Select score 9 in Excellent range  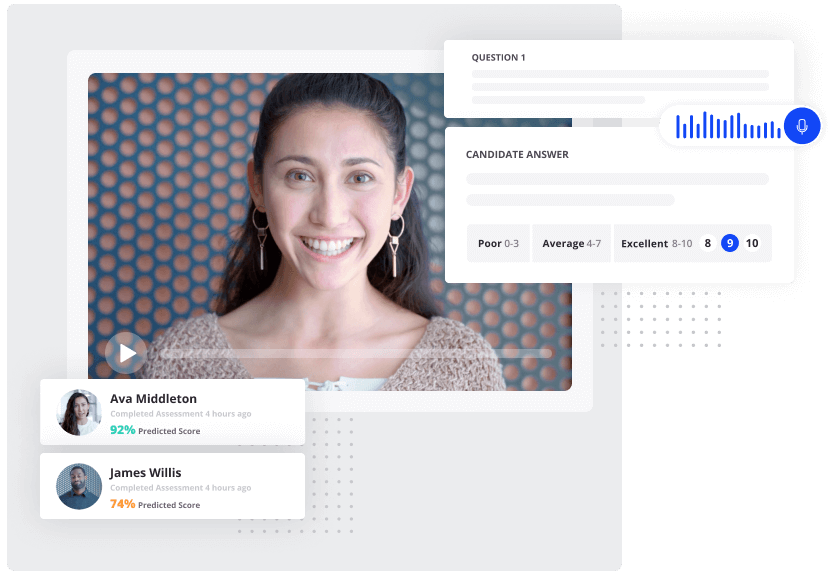[730, 243]
